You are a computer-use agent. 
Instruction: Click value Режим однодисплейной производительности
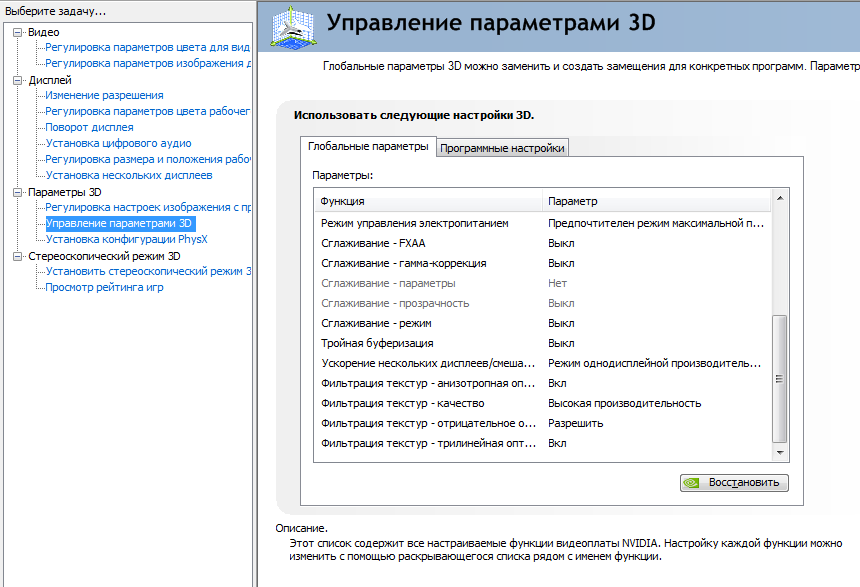(x=654, y=363)
